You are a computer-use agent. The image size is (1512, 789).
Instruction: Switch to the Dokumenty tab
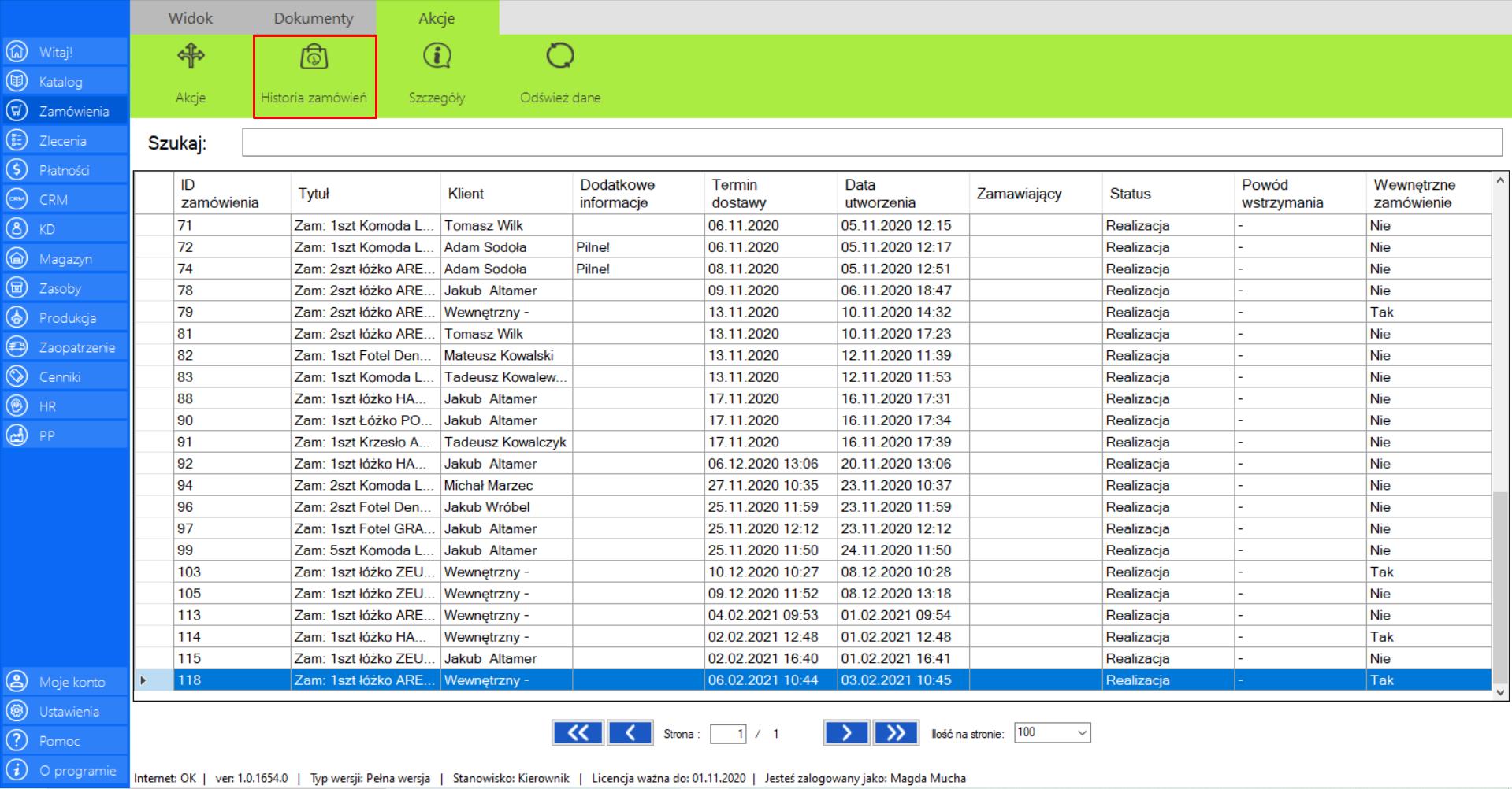point(314,18)
